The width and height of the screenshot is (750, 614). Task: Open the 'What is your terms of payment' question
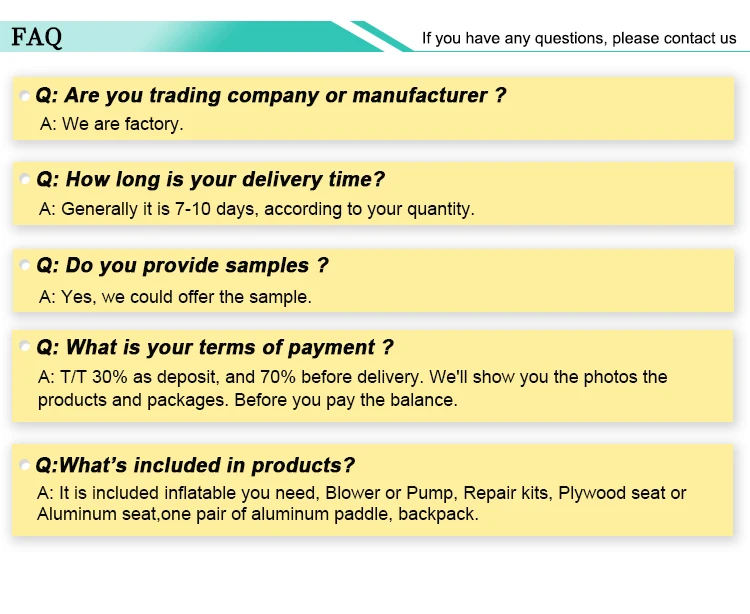tap(215, 347)
